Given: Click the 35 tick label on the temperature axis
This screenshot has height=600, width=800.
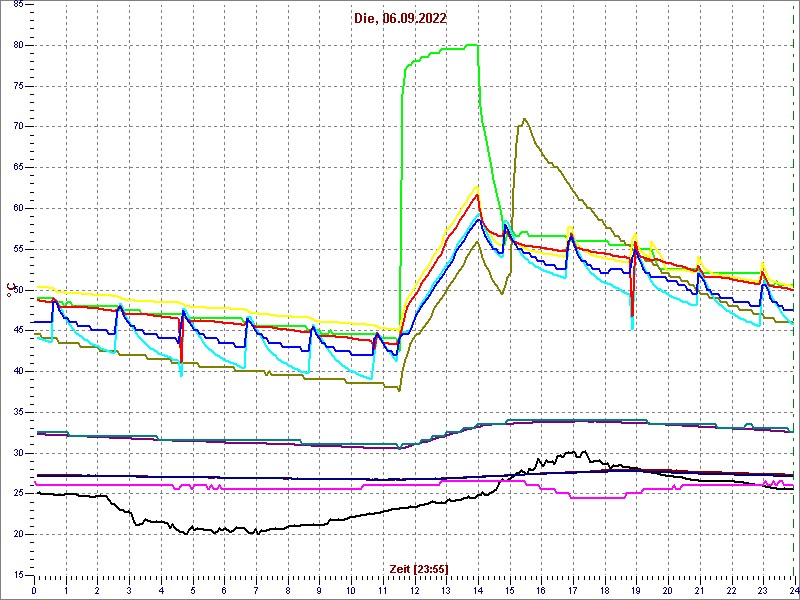Looking at the screenshot, I should click(17, 412).
